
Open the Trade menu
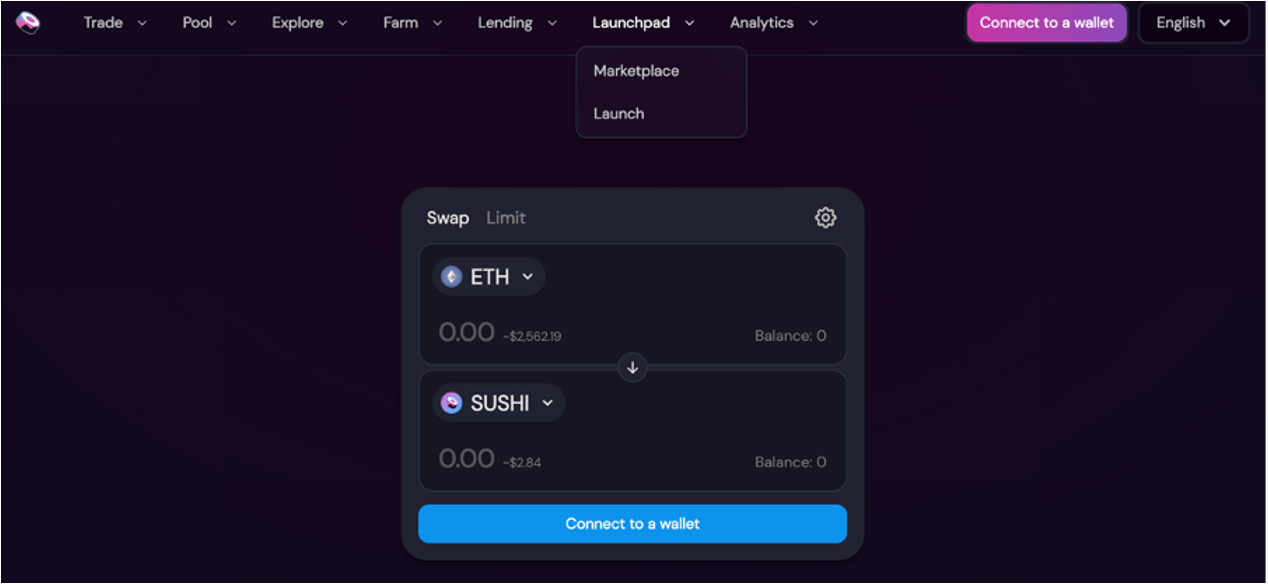pyautogui.click(x=115, y=23)
